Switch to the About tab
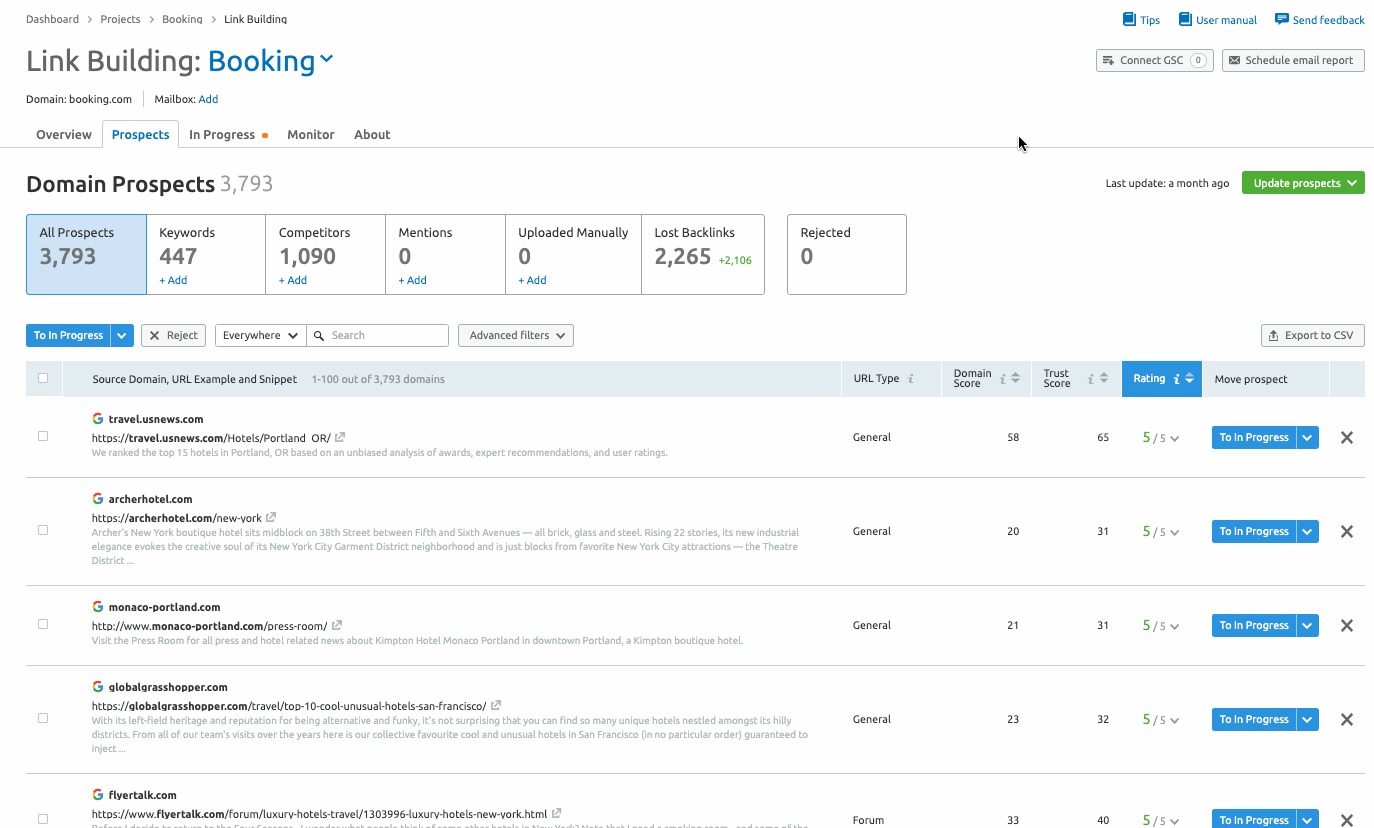 [x=372, y=134]
